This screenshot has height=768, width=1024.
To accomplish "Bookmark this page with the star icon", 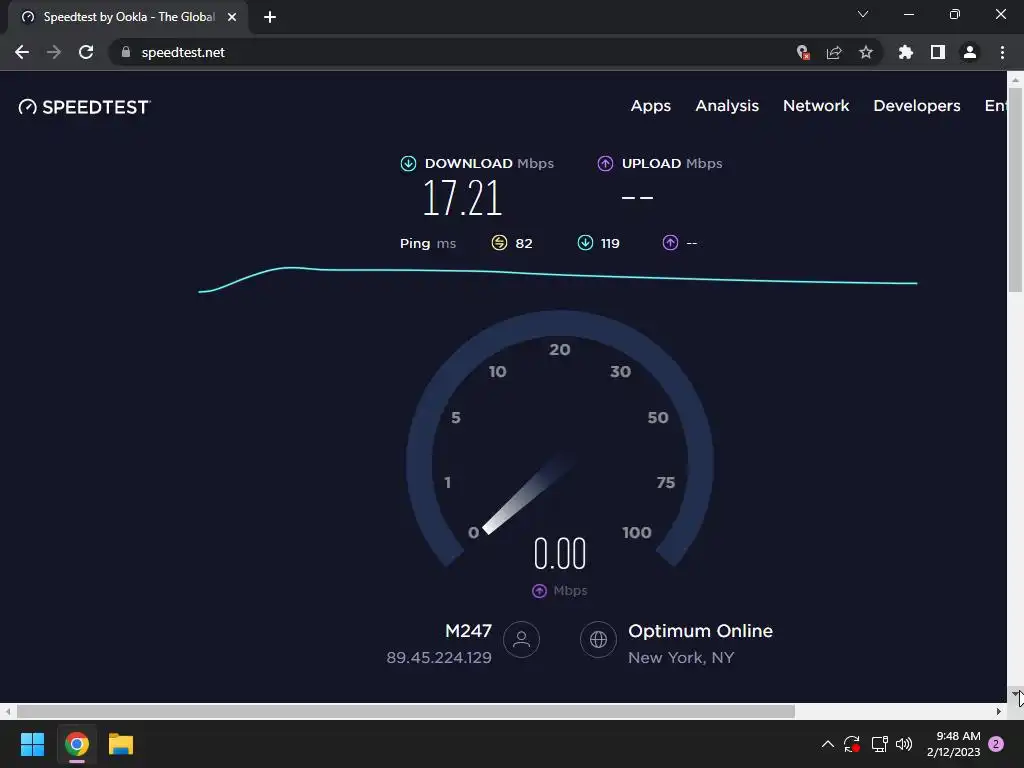I will (x=866, y=52).
